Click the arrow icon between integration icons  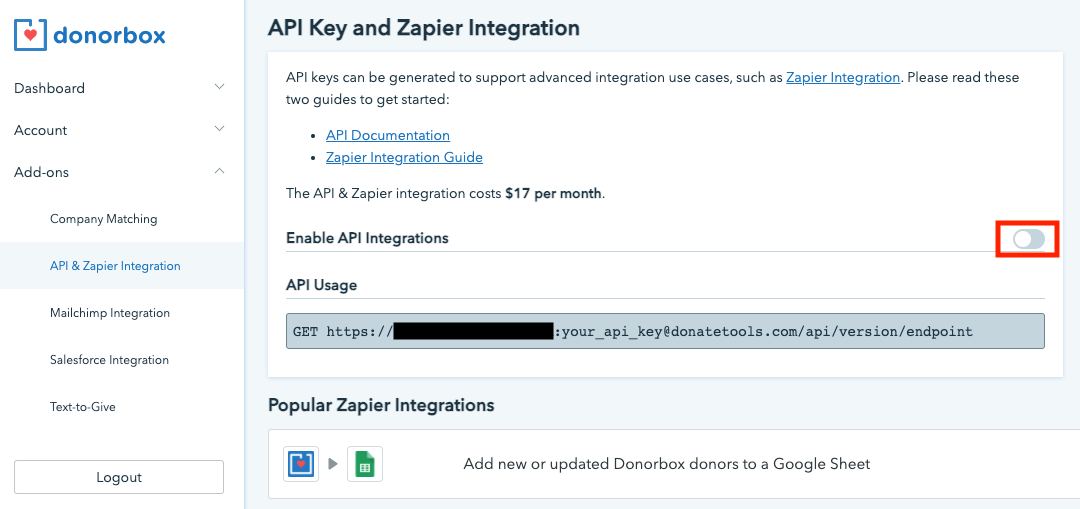pyautogui.click(x=333, y=464)
